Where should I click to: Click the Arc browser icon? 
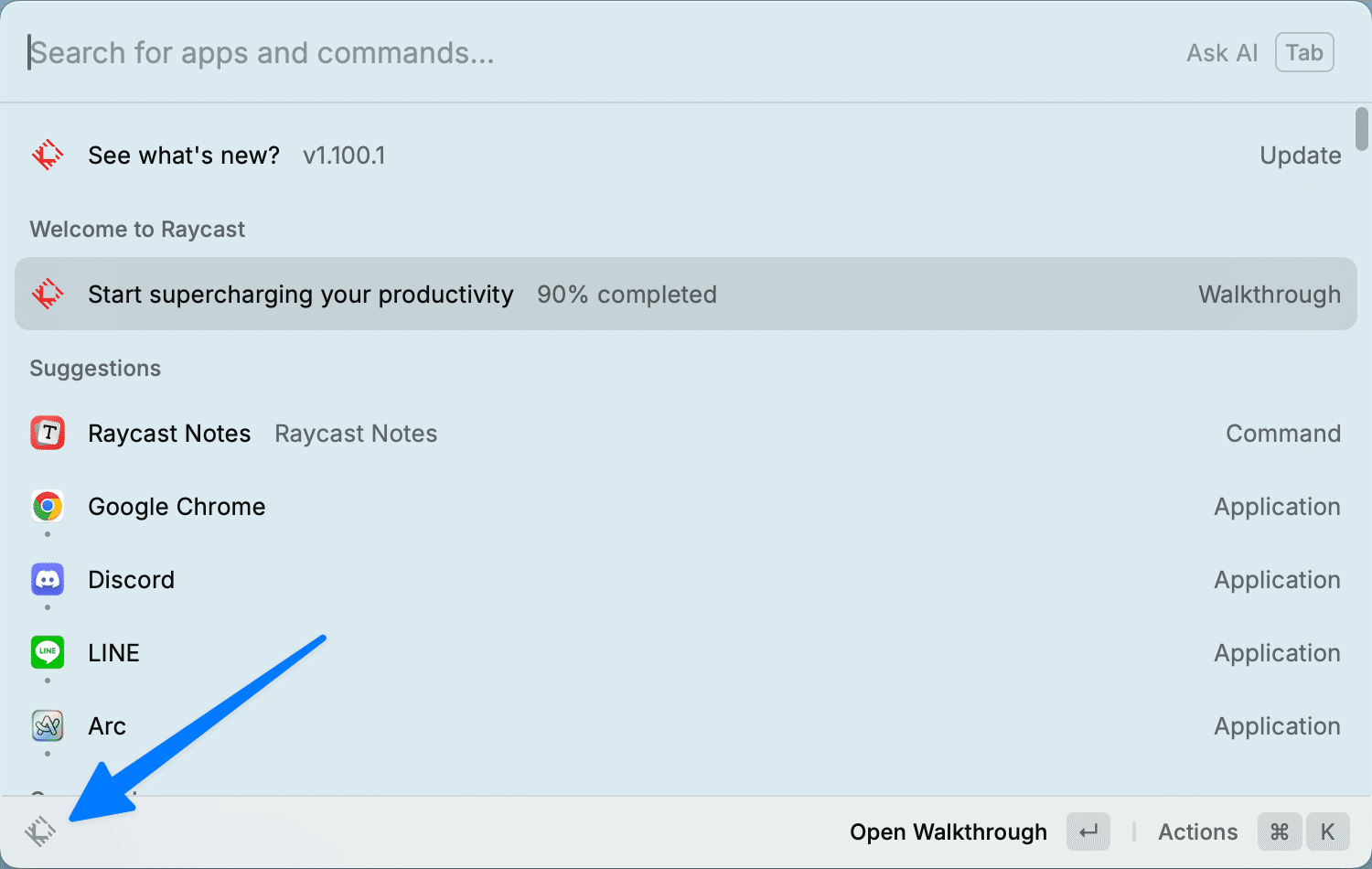click(x=48, y=726)
